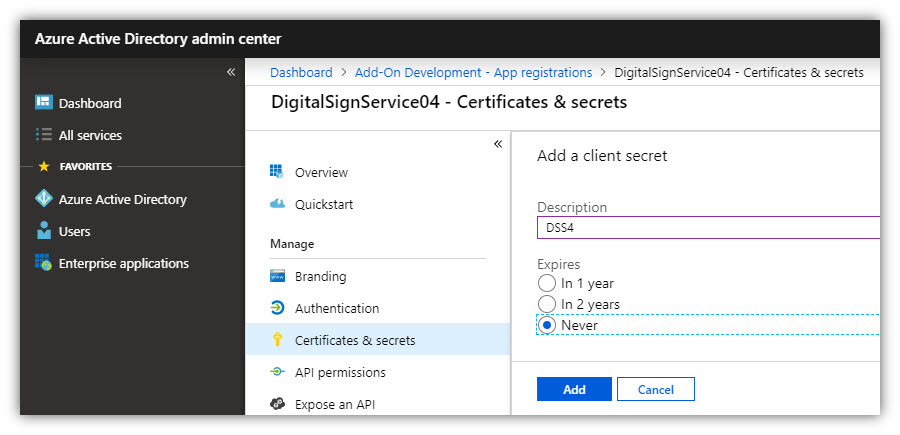Click the Enterprise applications grid icon

[x=44, y=263]
